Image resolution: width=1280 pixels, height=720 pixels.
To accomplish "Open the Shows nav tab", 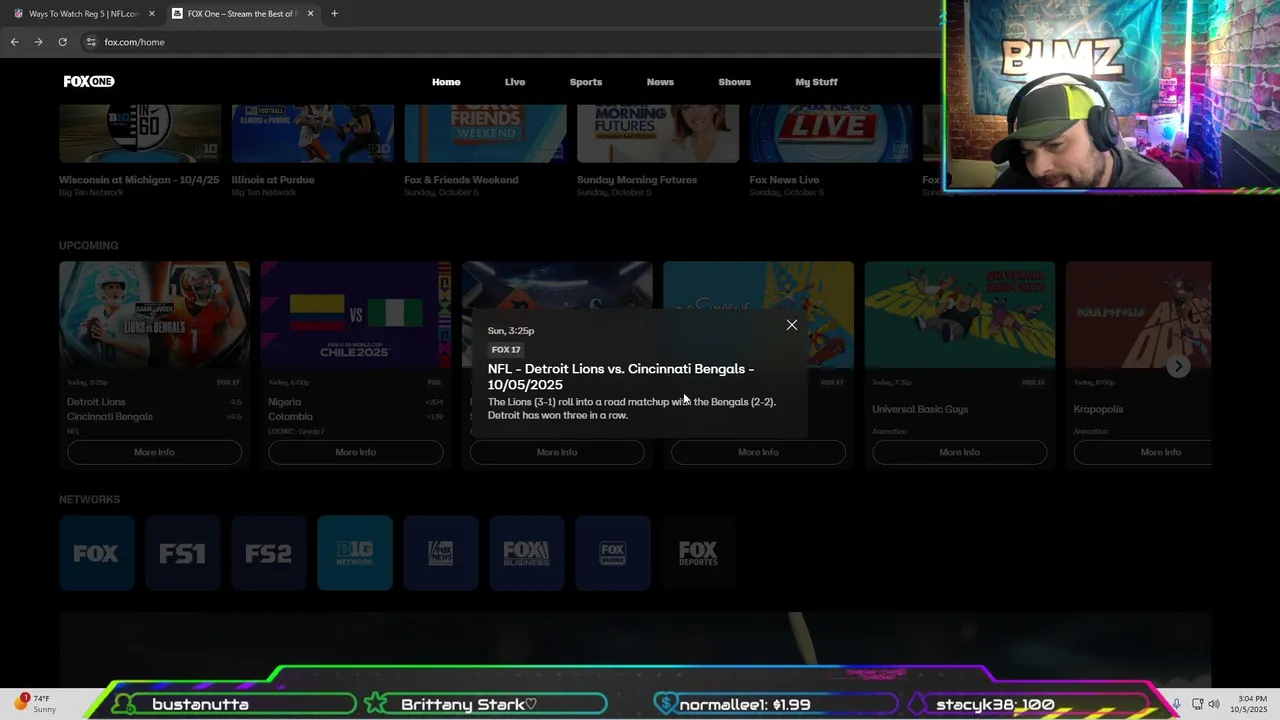I will (734, 82).
